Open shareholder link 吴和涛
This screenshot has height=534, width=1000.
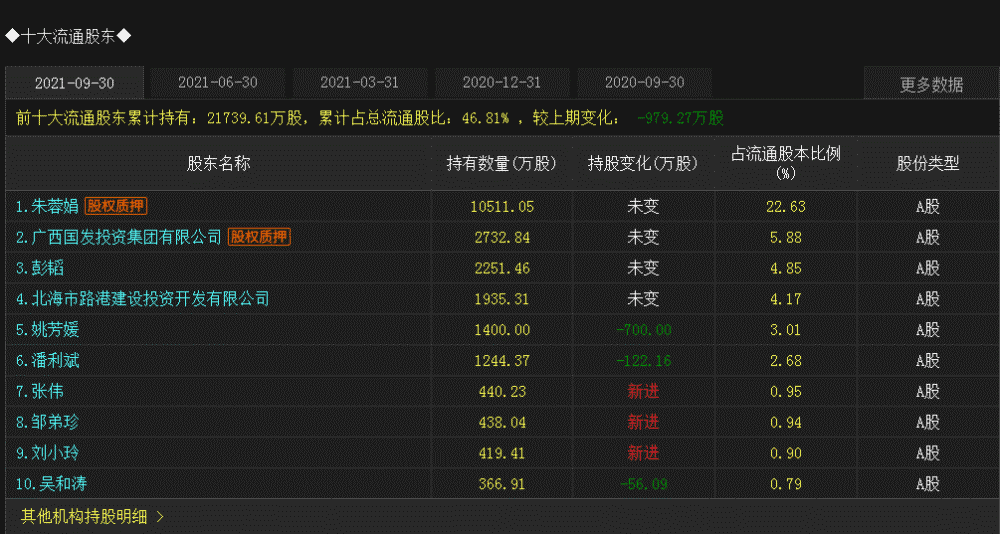[62, 484]
